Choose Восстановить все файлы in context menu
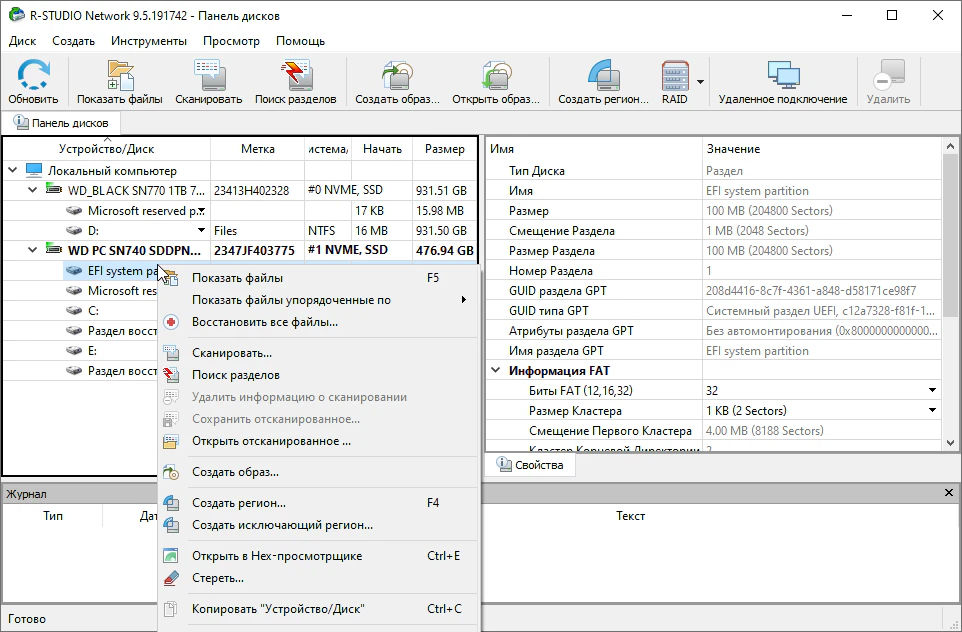Image resolution: width=962 pixels, height=632 pixels. 264,322
